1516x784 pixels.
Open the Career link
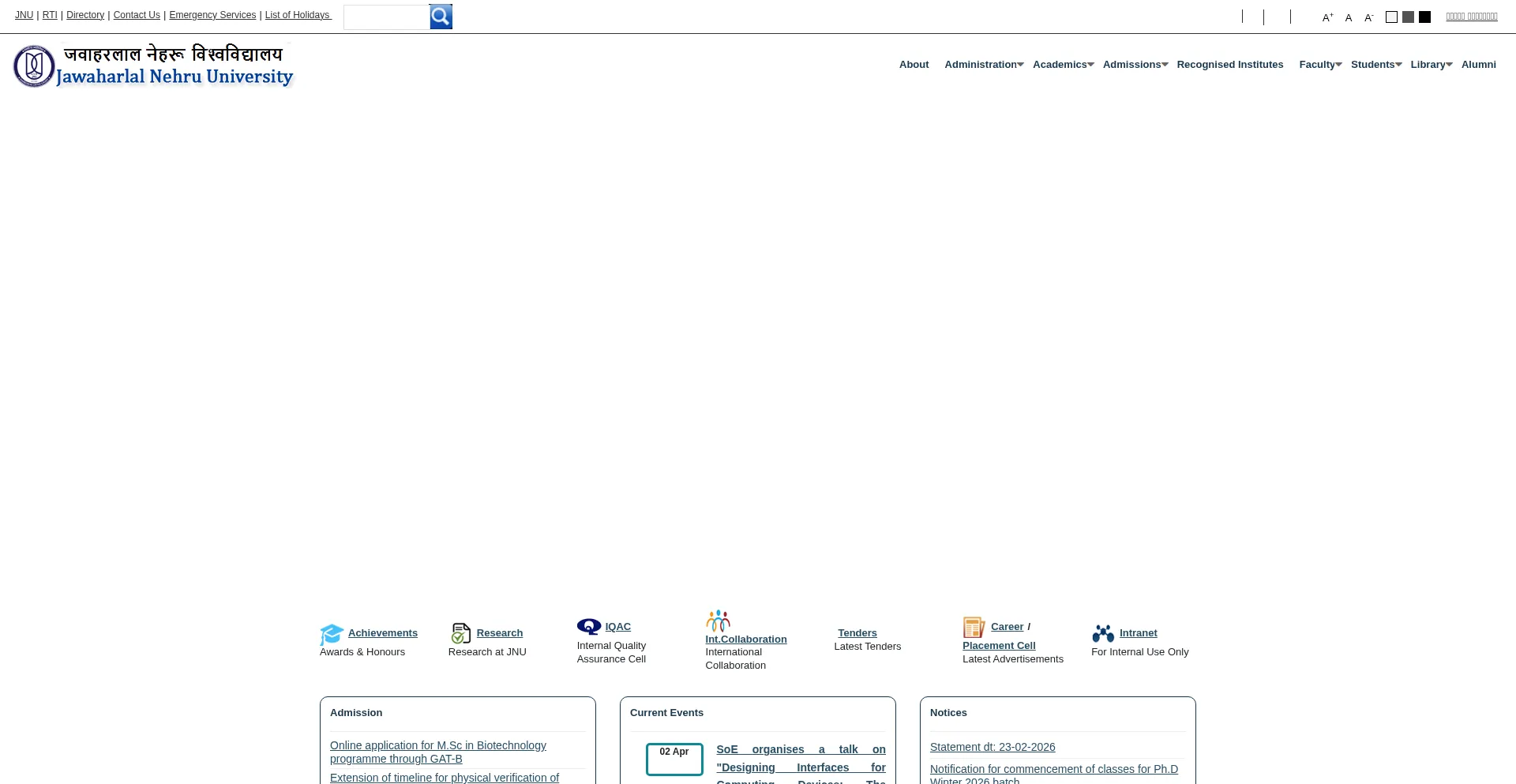(1007, 627)
